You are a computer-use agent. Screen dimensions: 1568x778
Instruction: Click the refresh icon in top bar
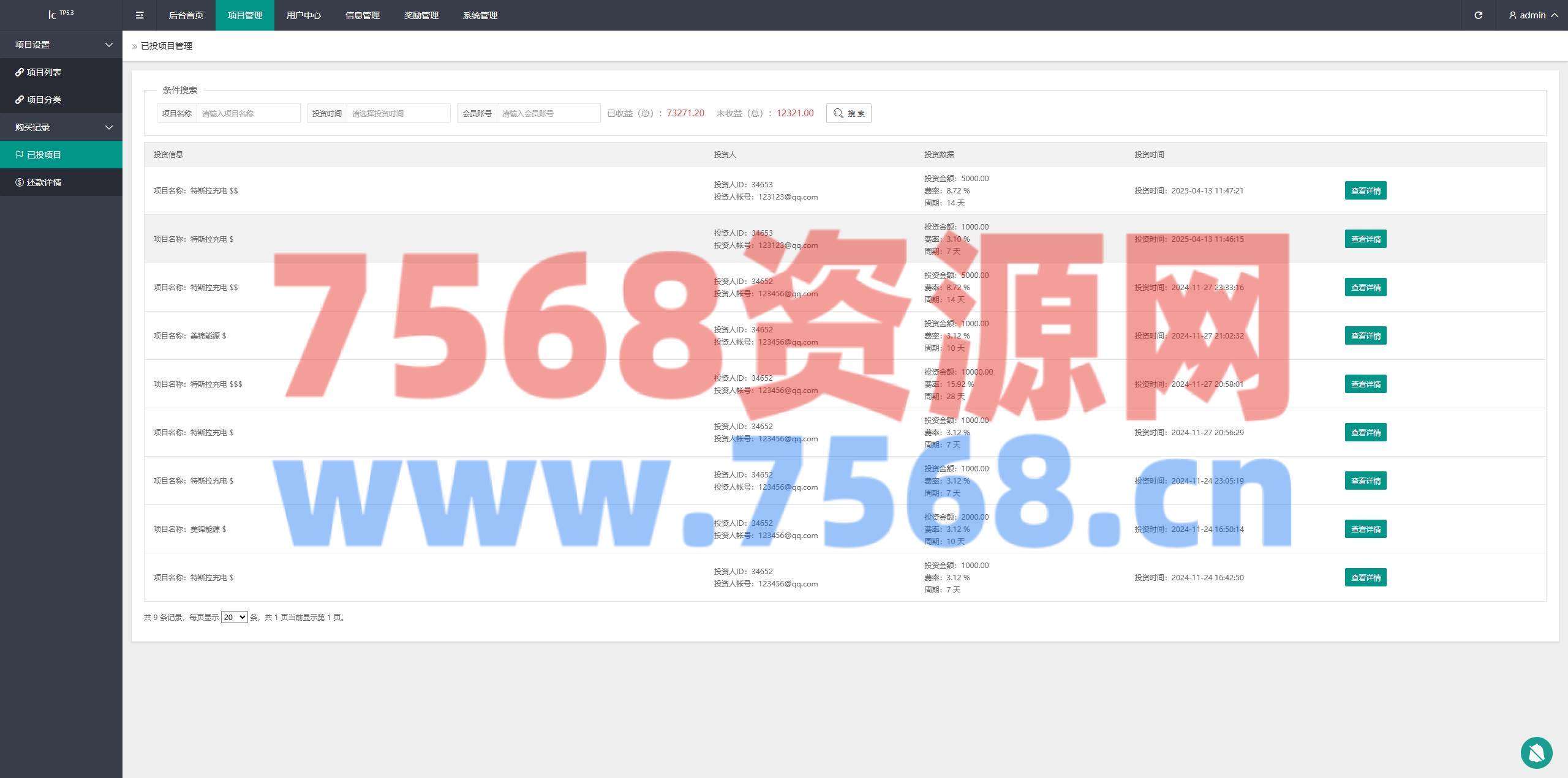[1478, 15]
